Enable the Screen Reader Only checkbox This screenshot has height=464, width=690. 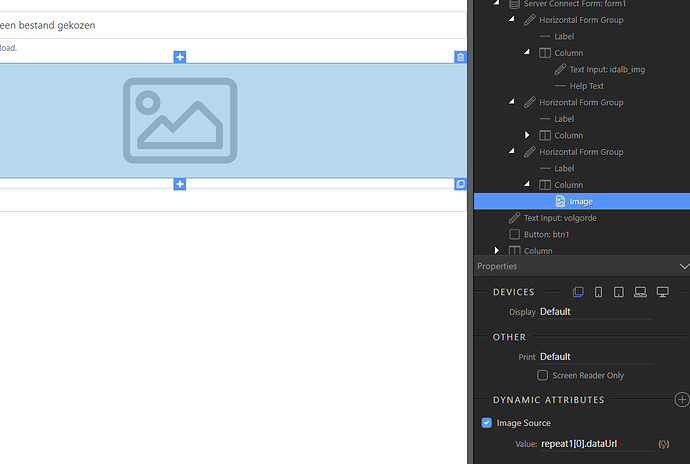pyautogui.click(x=543, y=375)
